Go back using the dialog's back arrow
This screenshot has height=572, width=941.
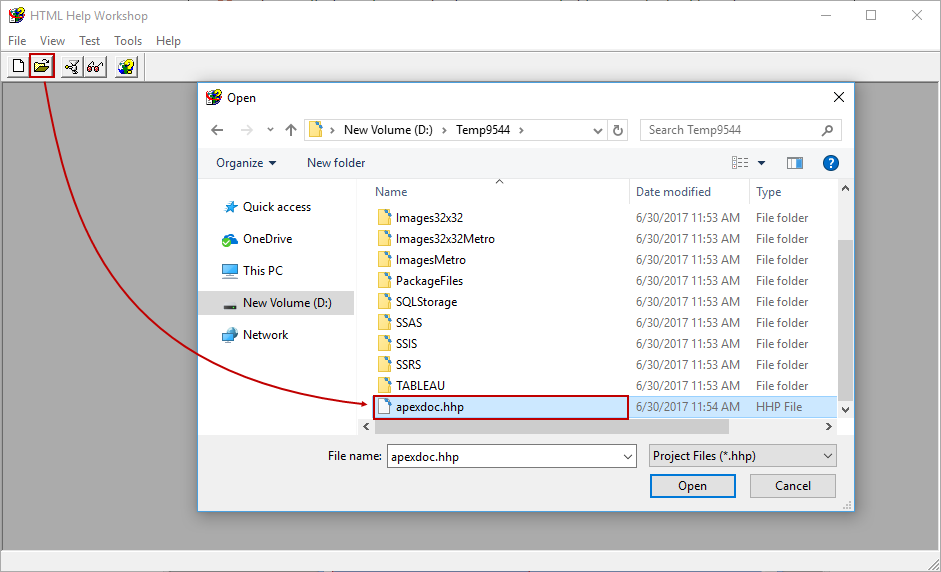[217, 130]
